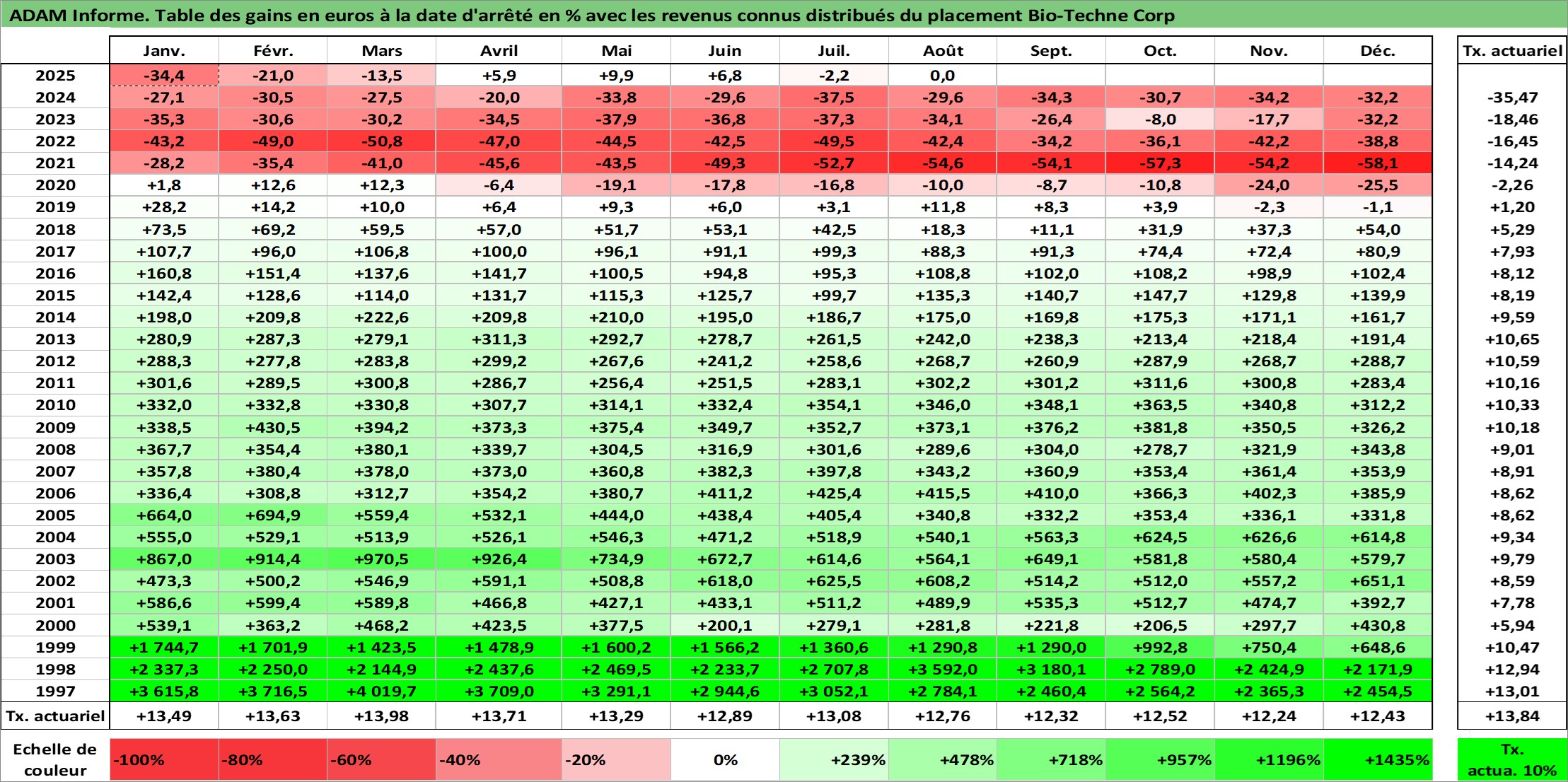1568x782 pixels.
Task: Click cell -58,1 for December 2021
Action: (1378, 163)
